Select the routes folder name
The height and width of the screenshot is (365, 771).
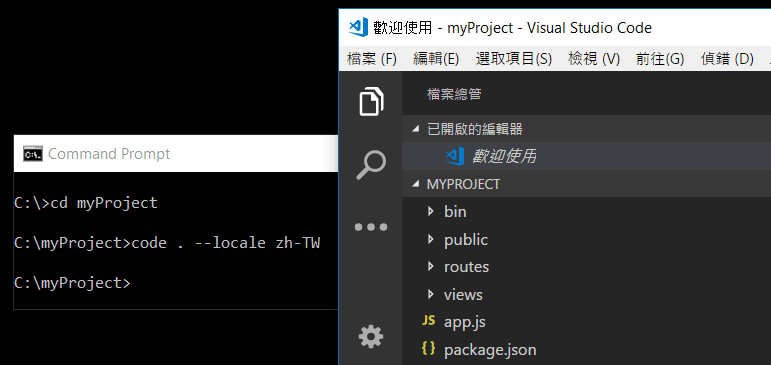tap(467, 267)
